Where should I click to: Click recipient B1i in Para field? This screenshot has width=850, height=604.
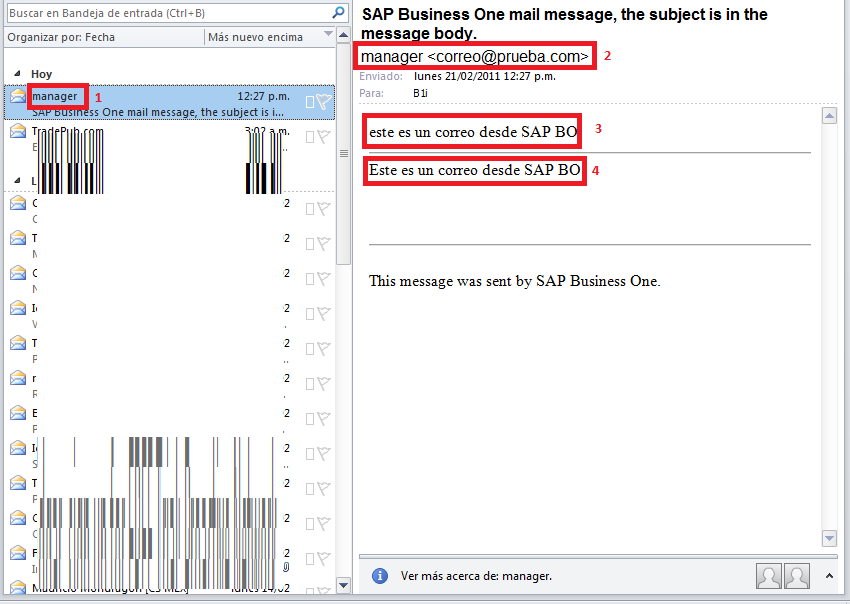click(x=420, y=93)
